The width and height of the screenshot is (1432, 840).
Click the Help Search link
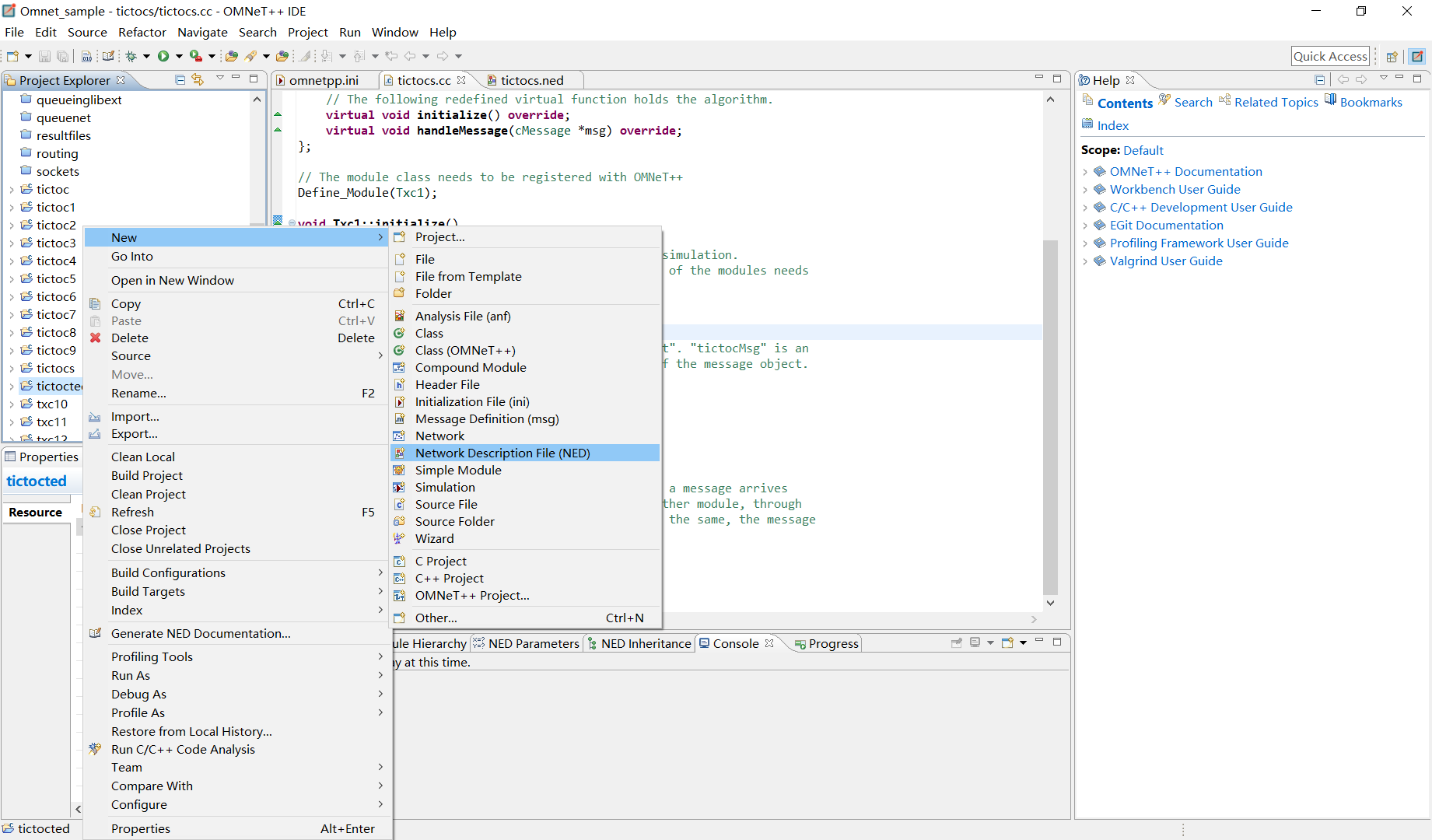coord(1193,102)
